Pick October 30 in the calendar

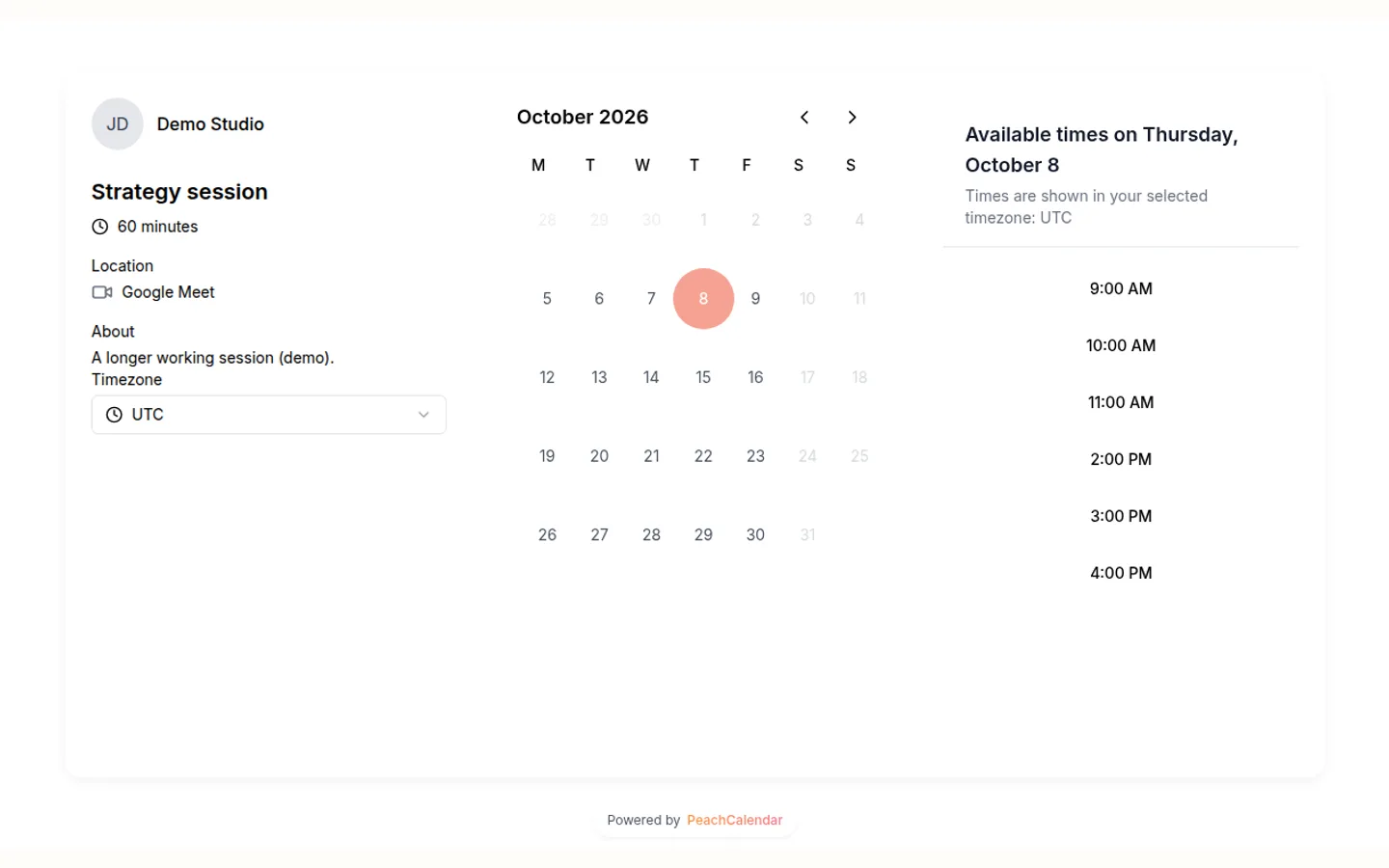pos(755,535)
